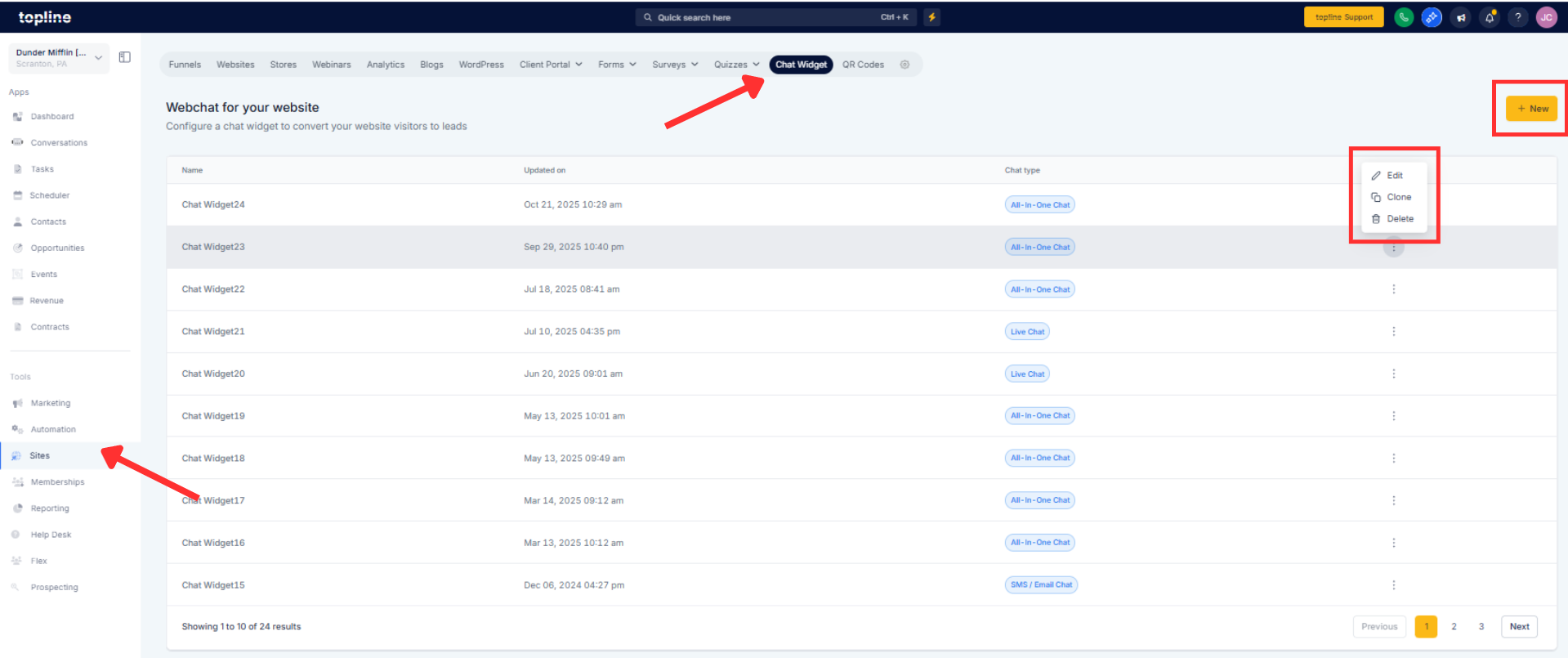The width and height of the screenshot is (1568, 658).
Task: Switch to the Websites tab
Action: click(235, 65)
